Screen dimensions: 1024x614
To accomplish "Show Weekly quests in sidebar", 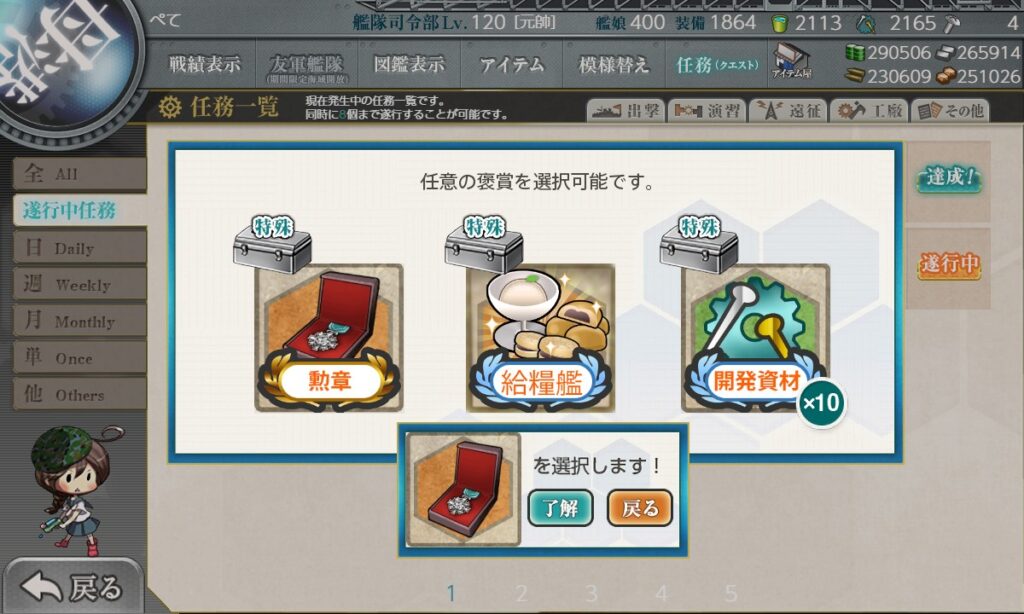I will (x=80, y=284).
